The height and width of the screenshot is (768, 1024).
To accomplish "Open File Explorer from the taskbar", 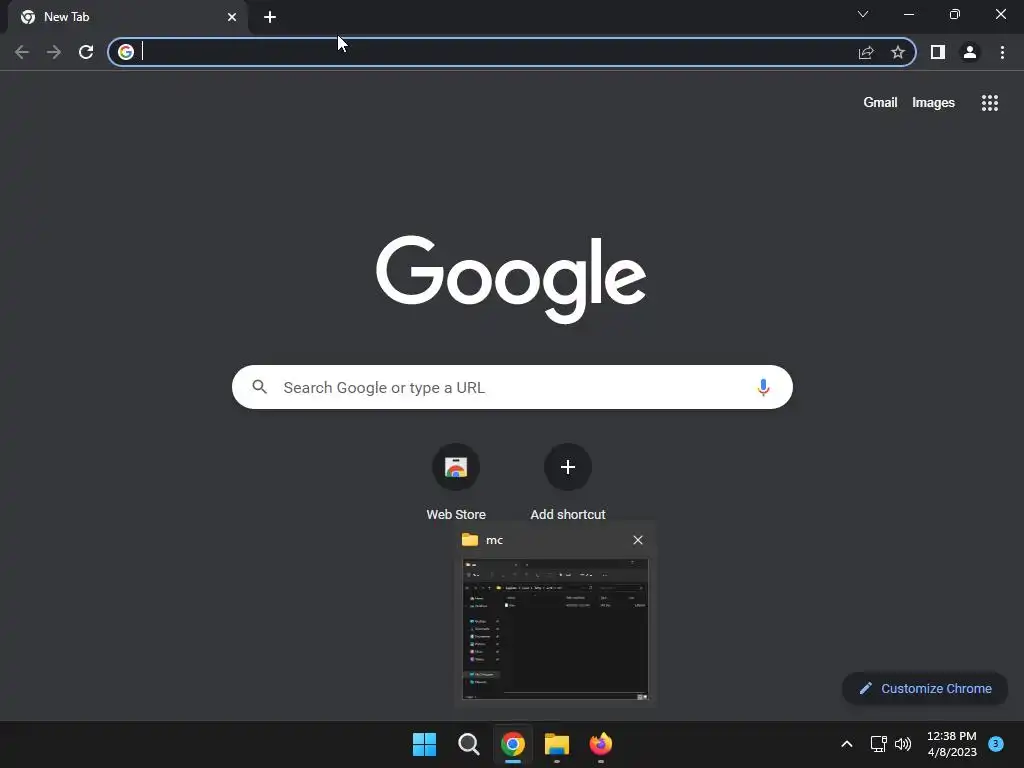I will point(557,744).
